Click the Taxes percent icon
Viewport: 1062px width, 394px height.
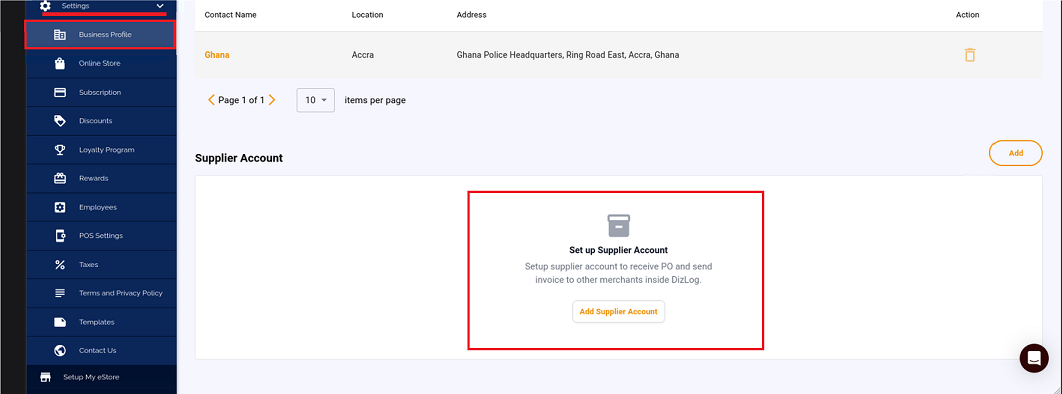click(60, 265)
